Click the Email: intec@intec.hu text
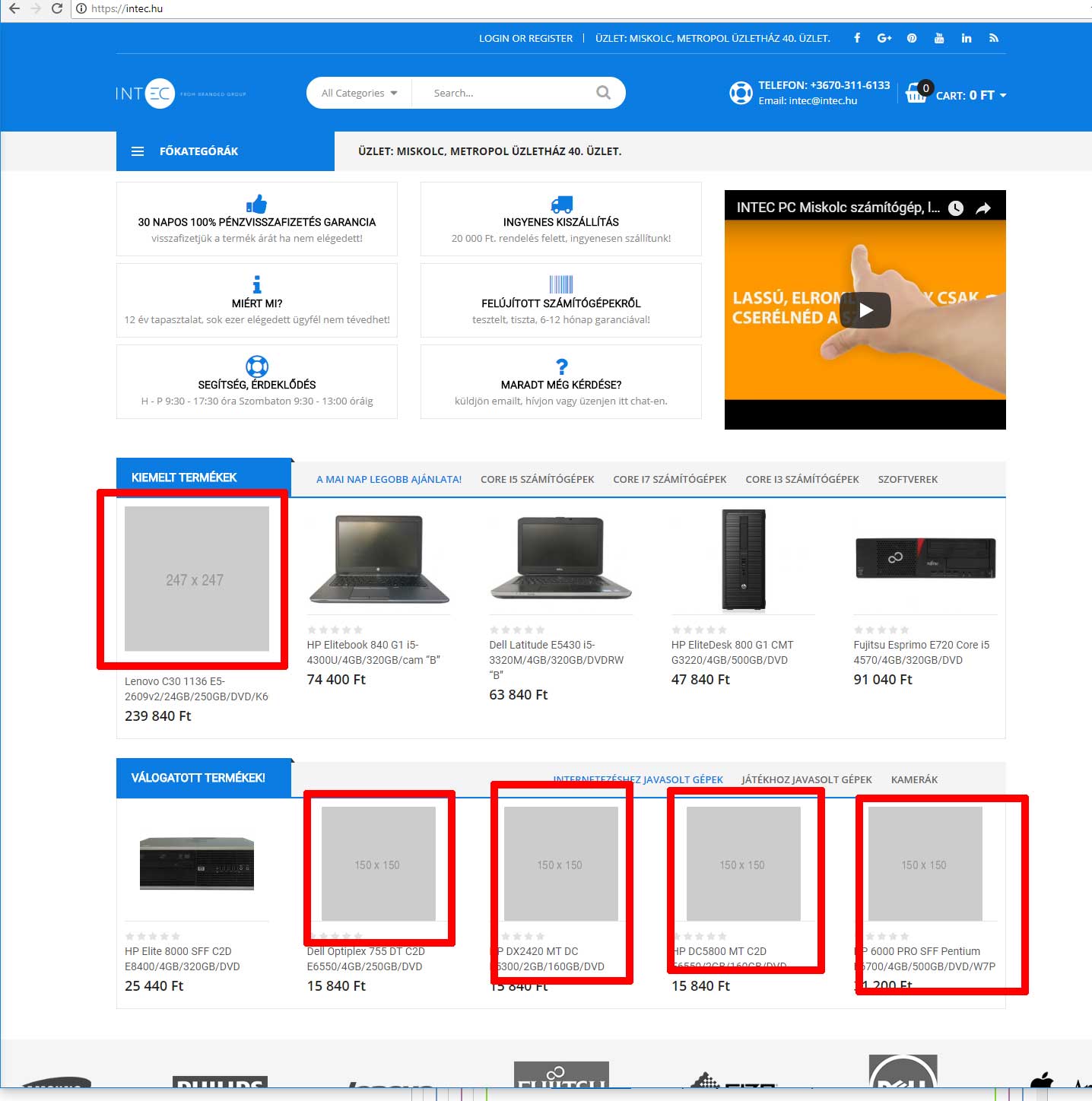 [808, 100]
